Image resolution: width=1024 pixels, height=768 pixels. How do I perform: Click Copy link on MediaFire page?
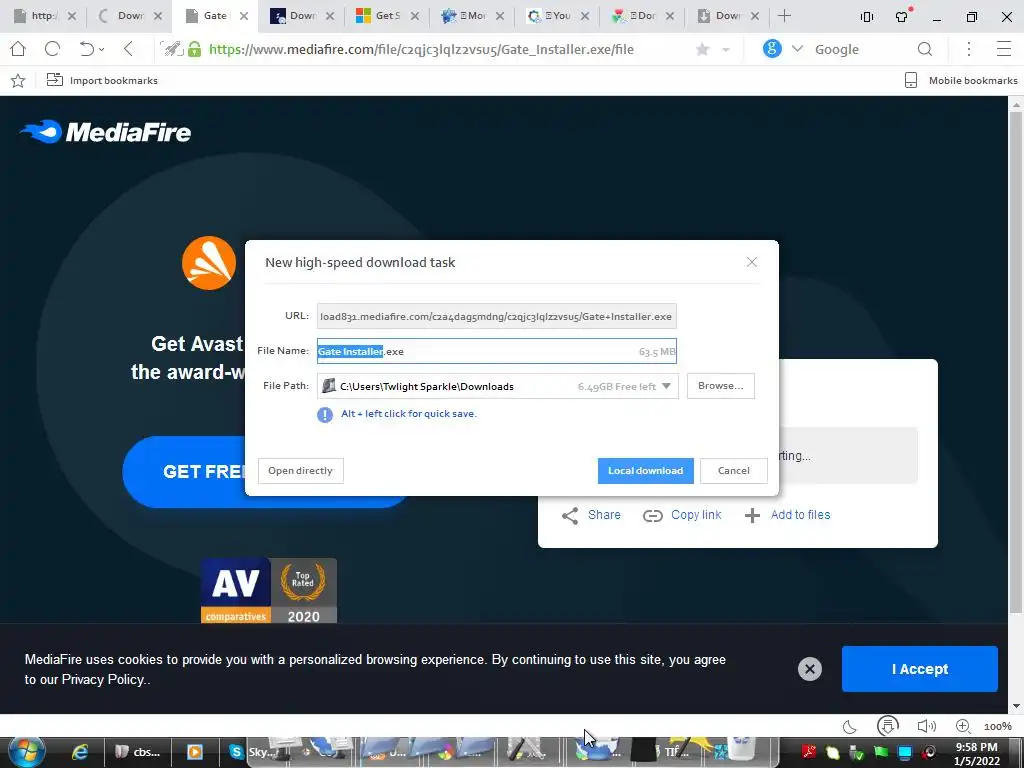point(682,515)
